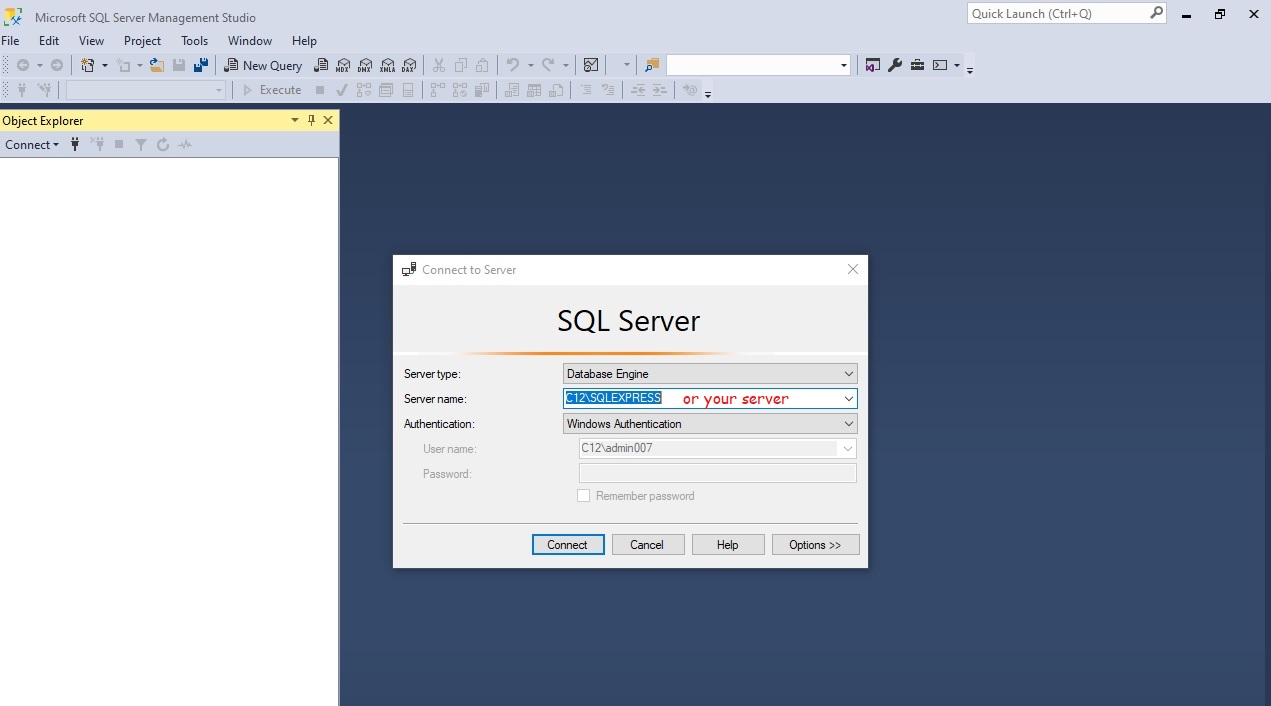Viewport: 1271px width, 706px height.
Task: Open the File menu
Action: click(11, 41)
